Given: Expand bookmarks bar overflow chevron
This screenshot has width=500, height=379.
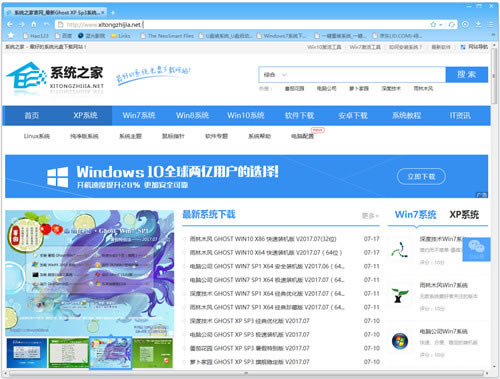Looking at the screenshot, I should pos(493,35).
